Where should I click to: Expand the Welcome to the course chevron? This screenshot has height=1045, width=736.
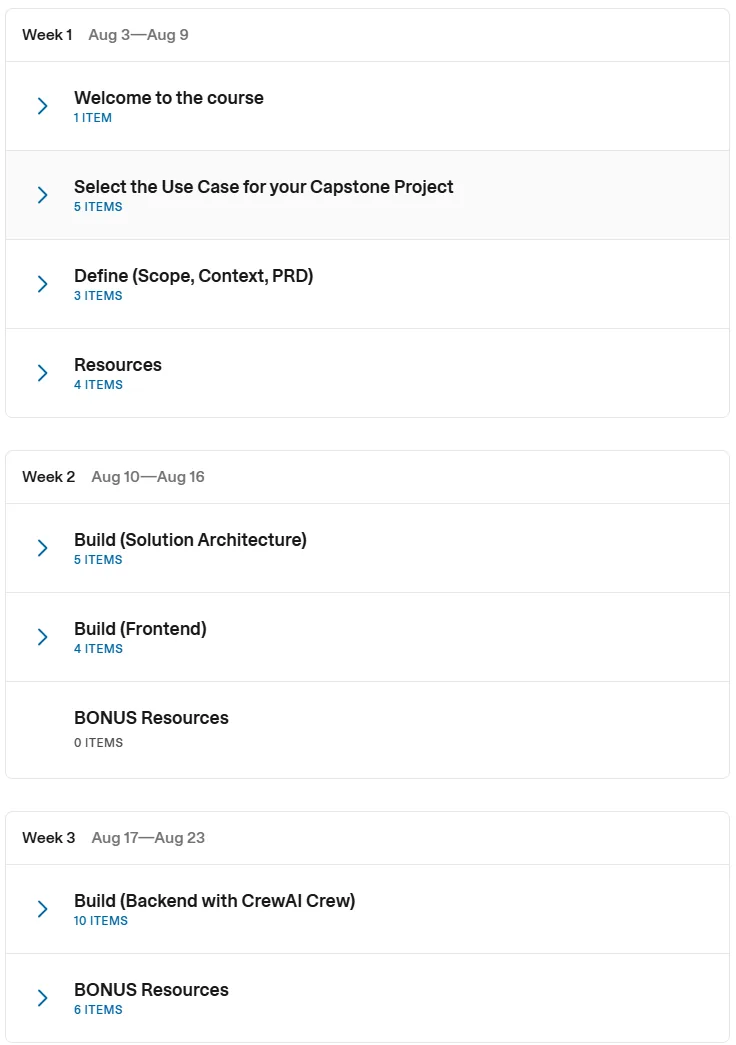point(42,106)
